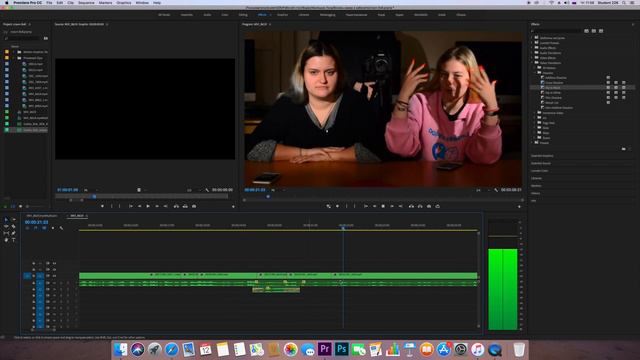This screenshot has height=360, width=640.
Task: Open Safari from the Dock
Action: [x=171, y=349]
